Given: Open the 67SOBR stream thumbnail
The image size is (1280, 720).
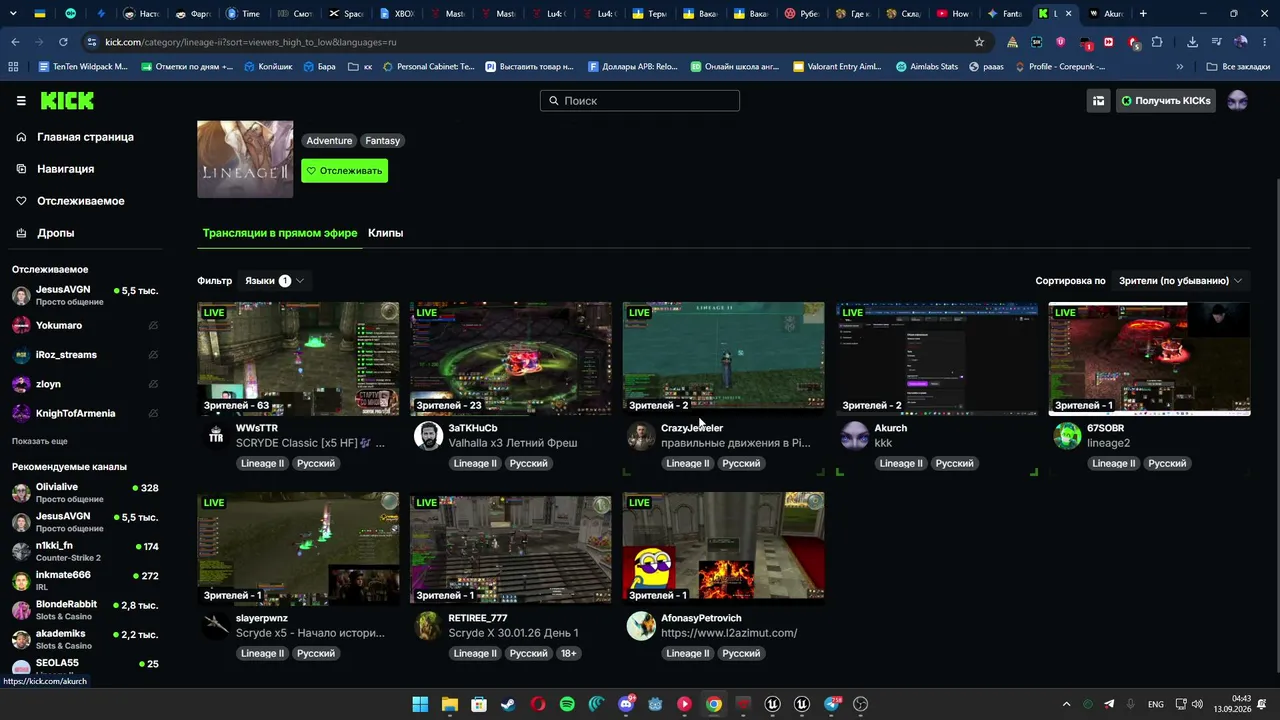Looking at the screenshot, I should point(1149,359).
